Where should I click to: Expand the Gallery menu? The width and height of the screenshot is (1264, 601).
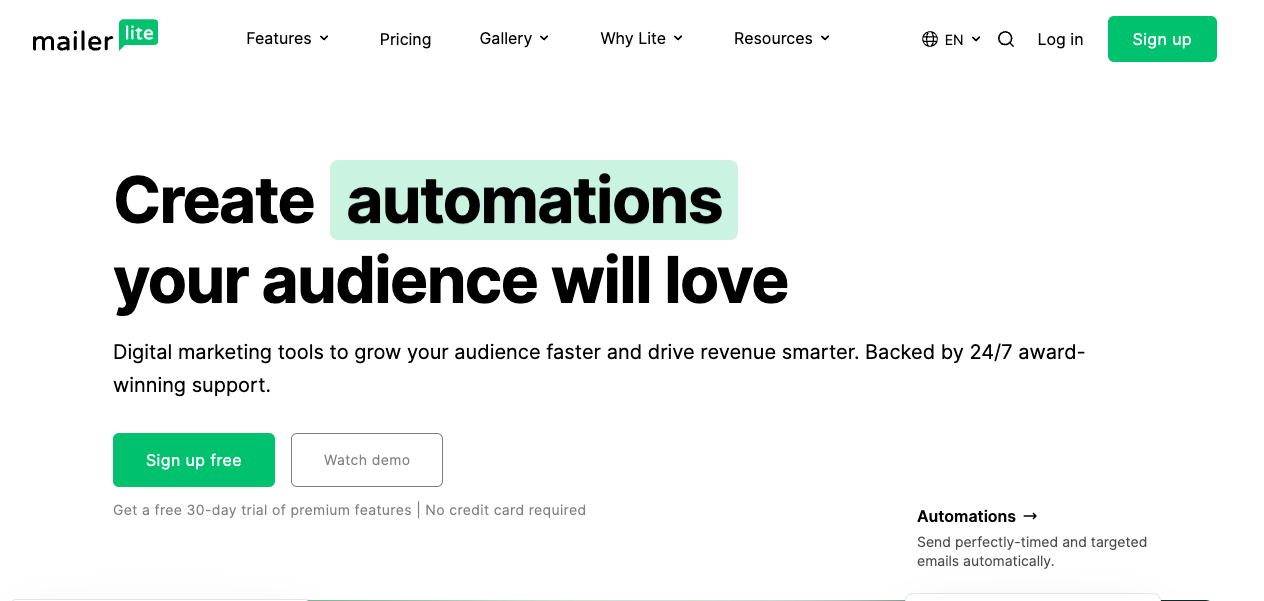(514, 38)
